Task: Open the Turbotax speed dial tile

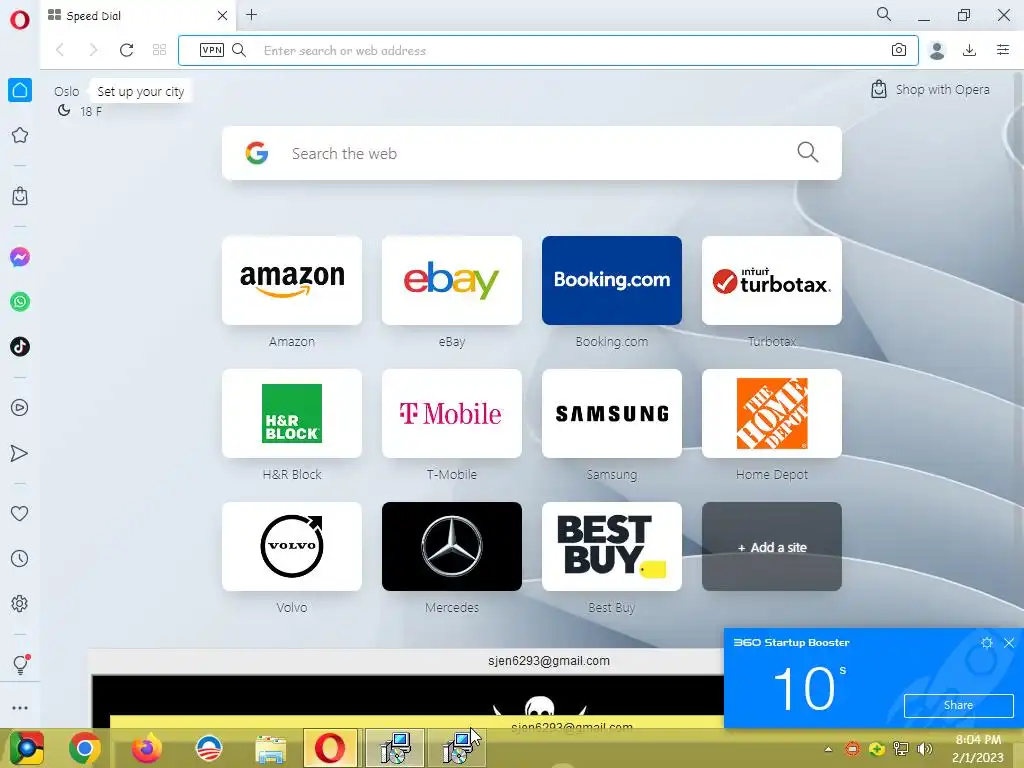Action: click(772, 280)
